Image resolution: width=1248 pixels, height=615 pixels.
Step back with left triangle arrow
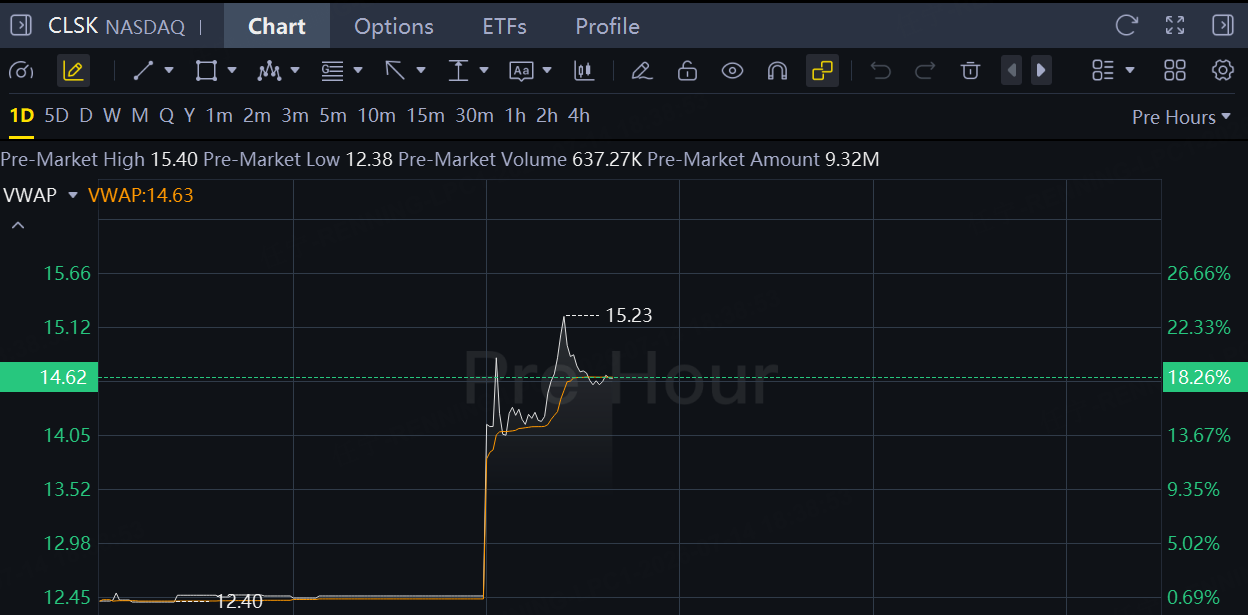tap(1012, 71)
